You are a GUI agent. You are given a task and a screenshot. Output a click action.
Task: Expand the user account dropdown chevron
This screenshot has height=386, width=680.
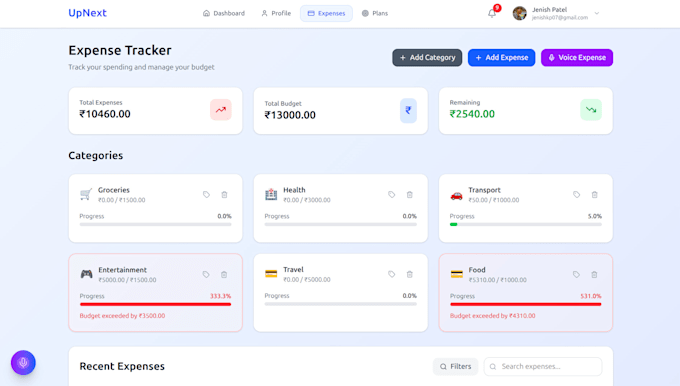coord(597,13)
